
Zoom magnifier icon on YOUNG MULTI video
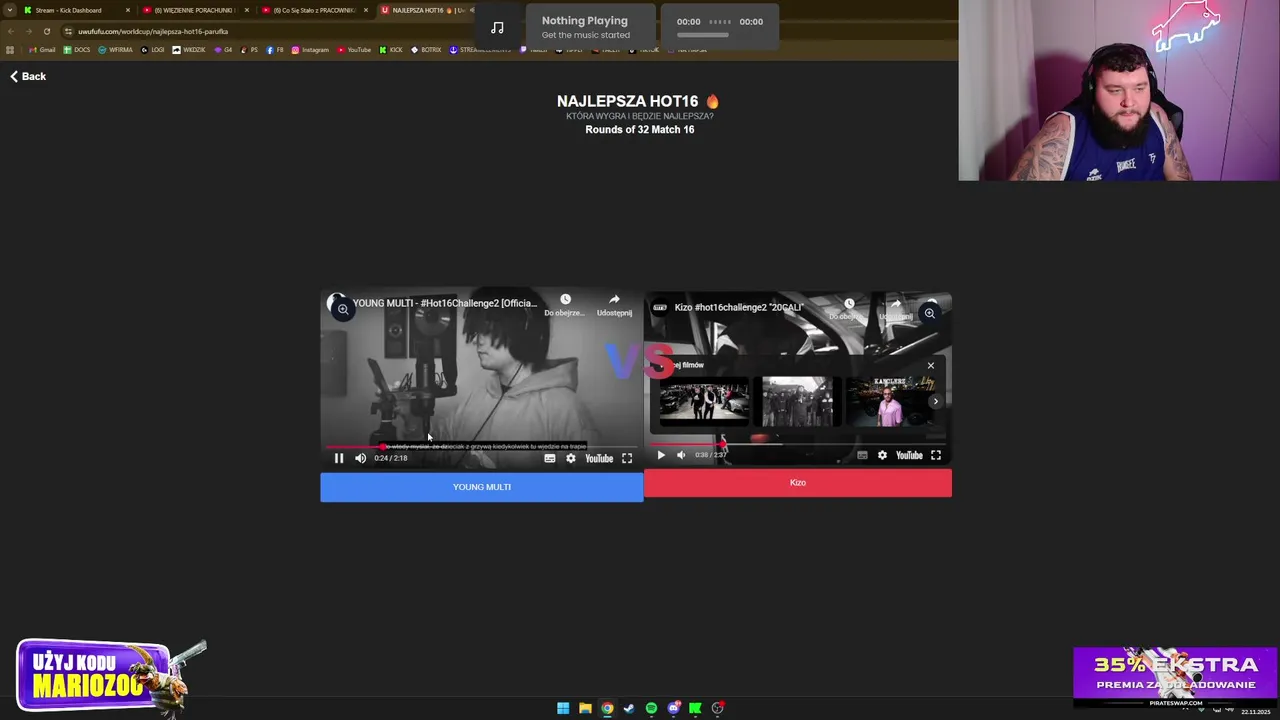[342, 309]
